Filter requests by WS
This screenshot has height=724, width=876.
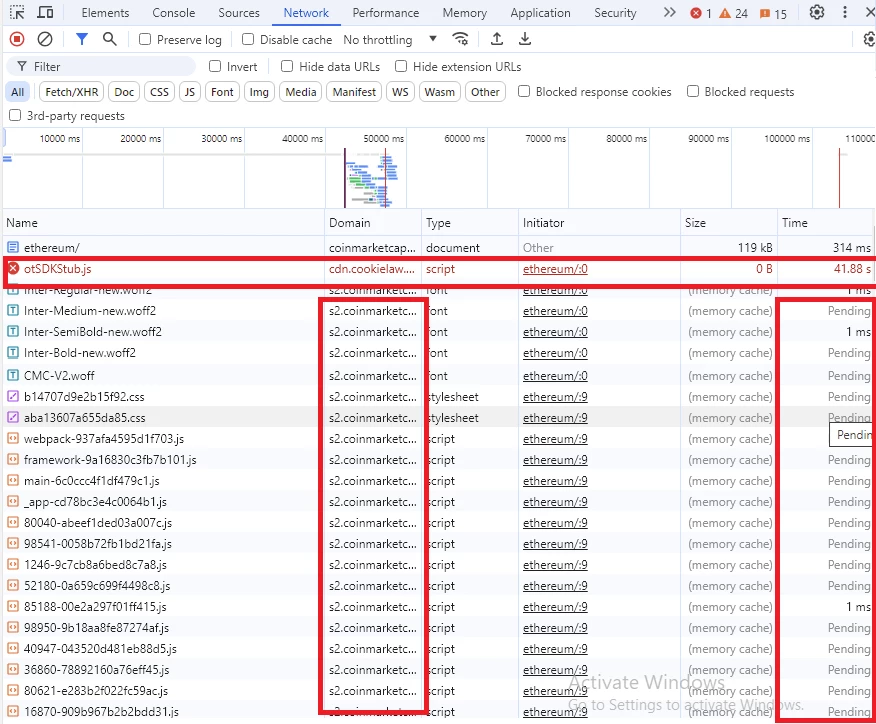click(400, 92)
